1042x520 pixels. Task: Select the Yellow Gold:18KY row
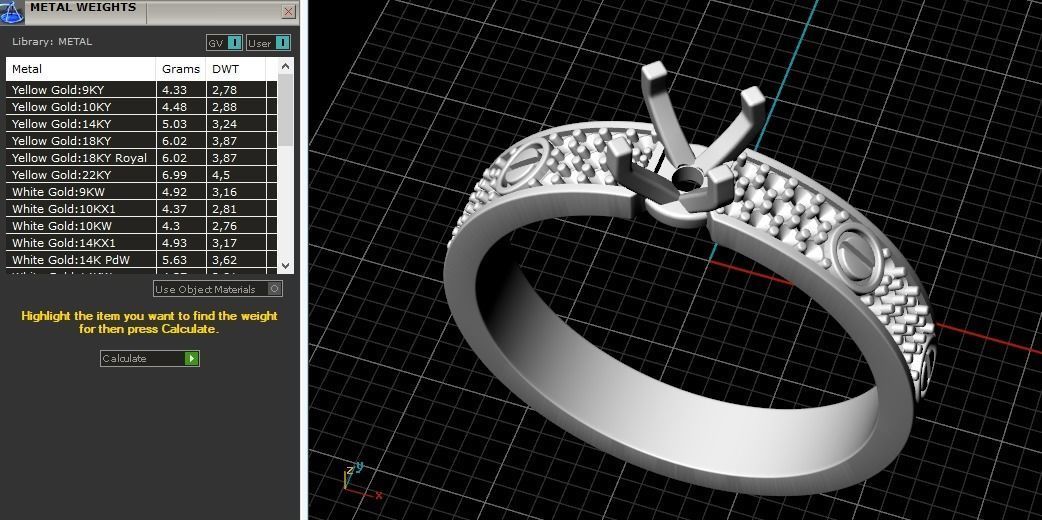(x=142, y=141)
